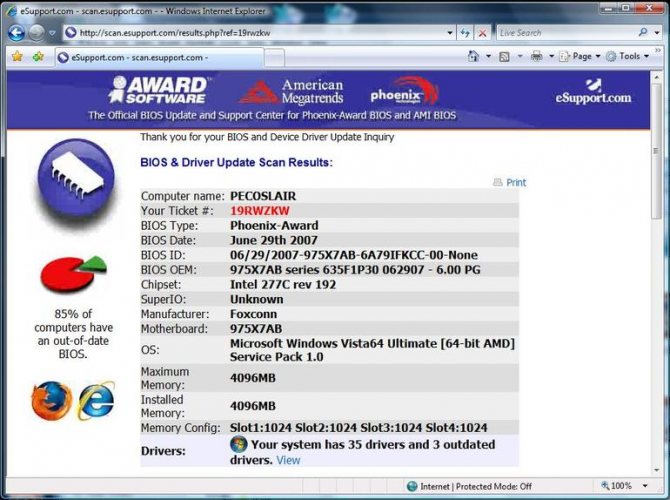Focus the address bar URL field

click(x=255, y=33)
